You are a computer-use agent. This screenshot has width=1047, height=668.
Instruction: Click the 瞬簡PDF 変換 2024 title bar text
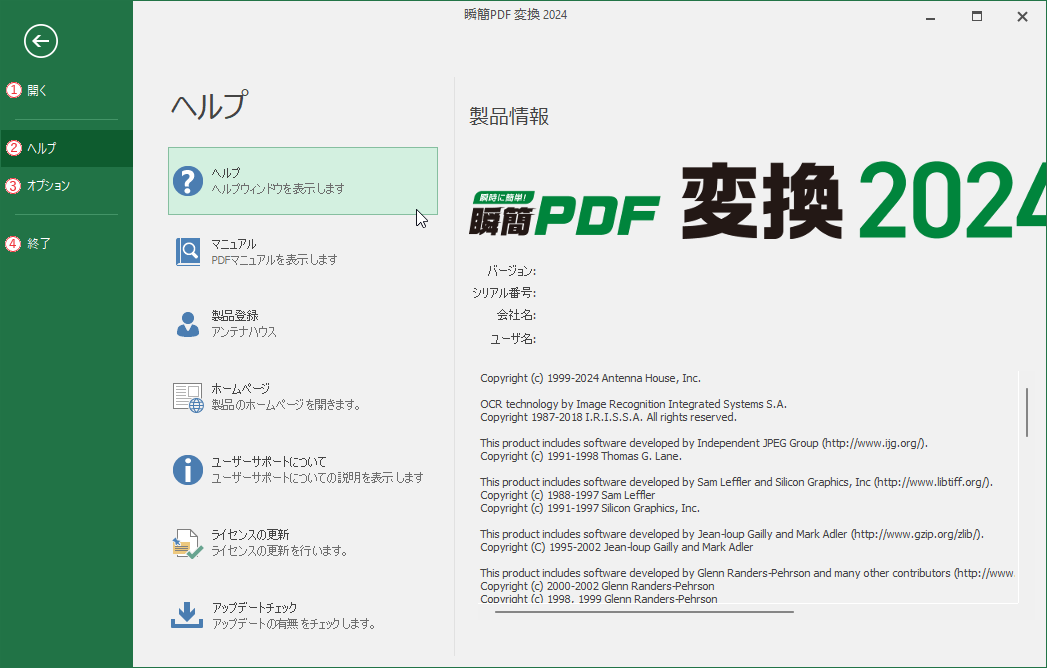(x=515, y=15)
